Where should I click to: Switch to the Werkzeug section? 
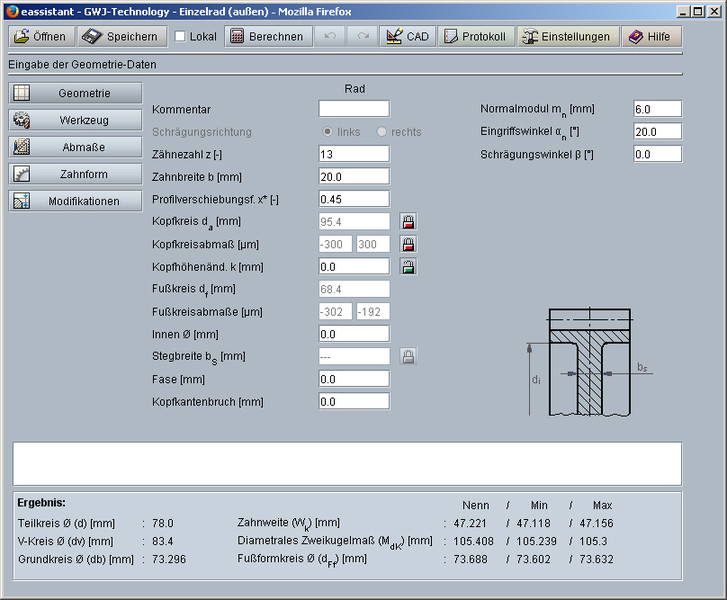(76, 120)
